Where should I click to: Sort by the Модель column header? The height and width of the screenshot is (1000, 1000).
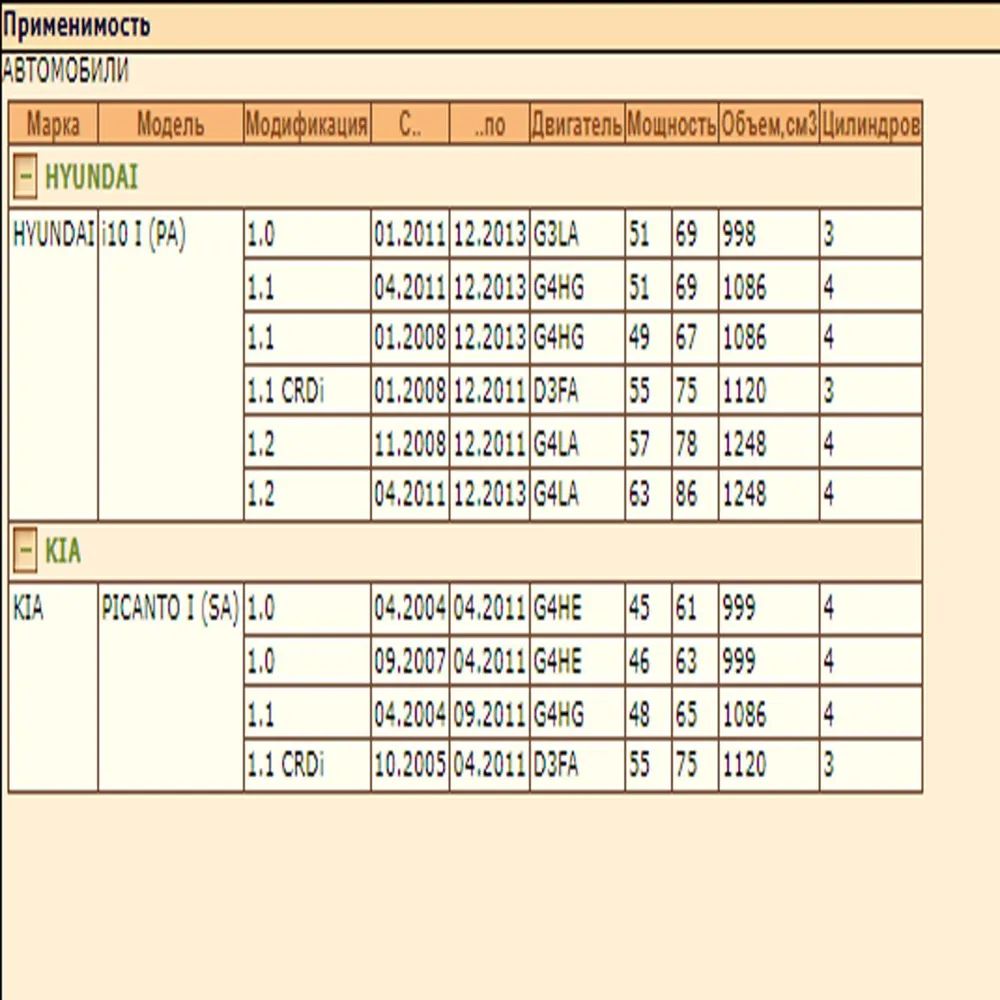170,126
